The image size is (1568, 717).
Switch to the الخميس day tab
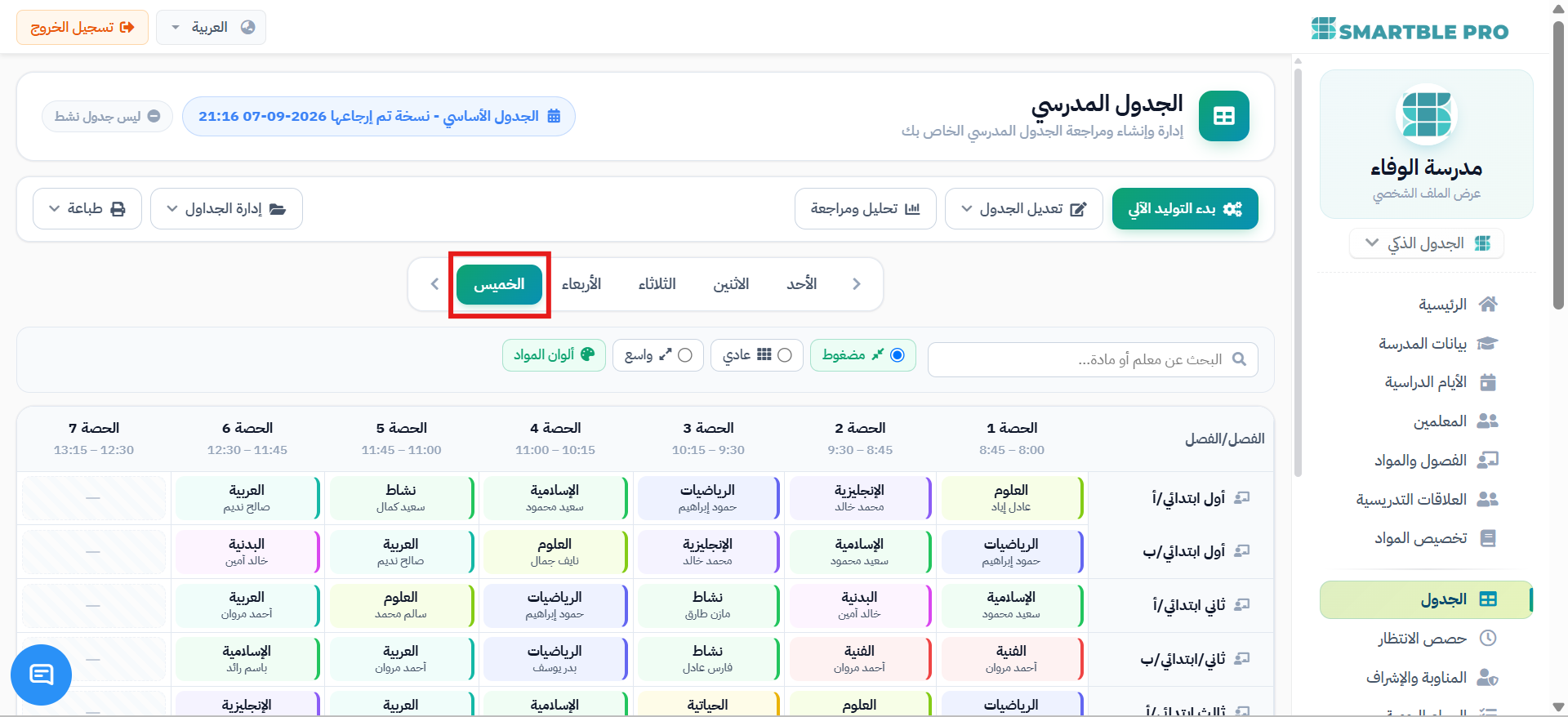click(x=499, y=284)
